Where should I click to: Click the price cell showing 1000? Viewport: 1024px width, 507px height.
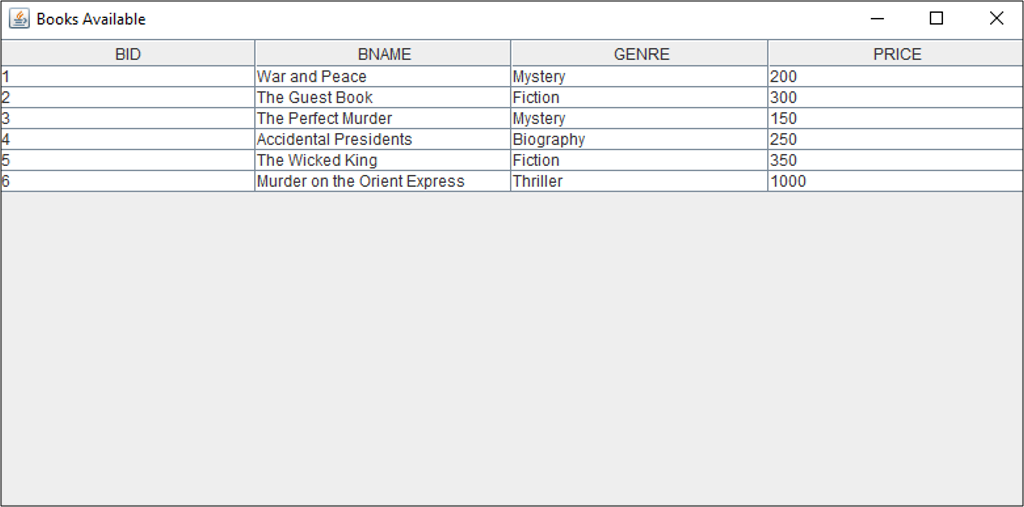[788, 182]
